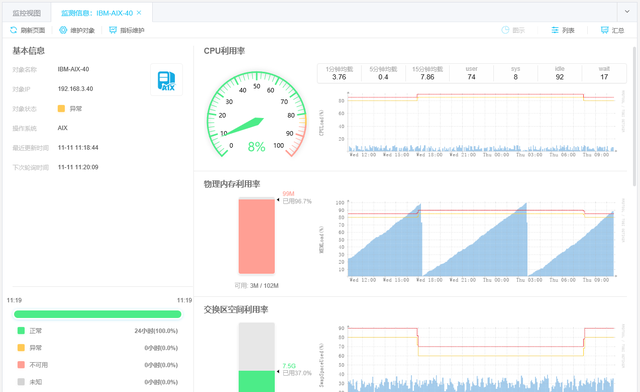Switch to 图示 chart view
The image size is (640, 392).
coord(513,30)
